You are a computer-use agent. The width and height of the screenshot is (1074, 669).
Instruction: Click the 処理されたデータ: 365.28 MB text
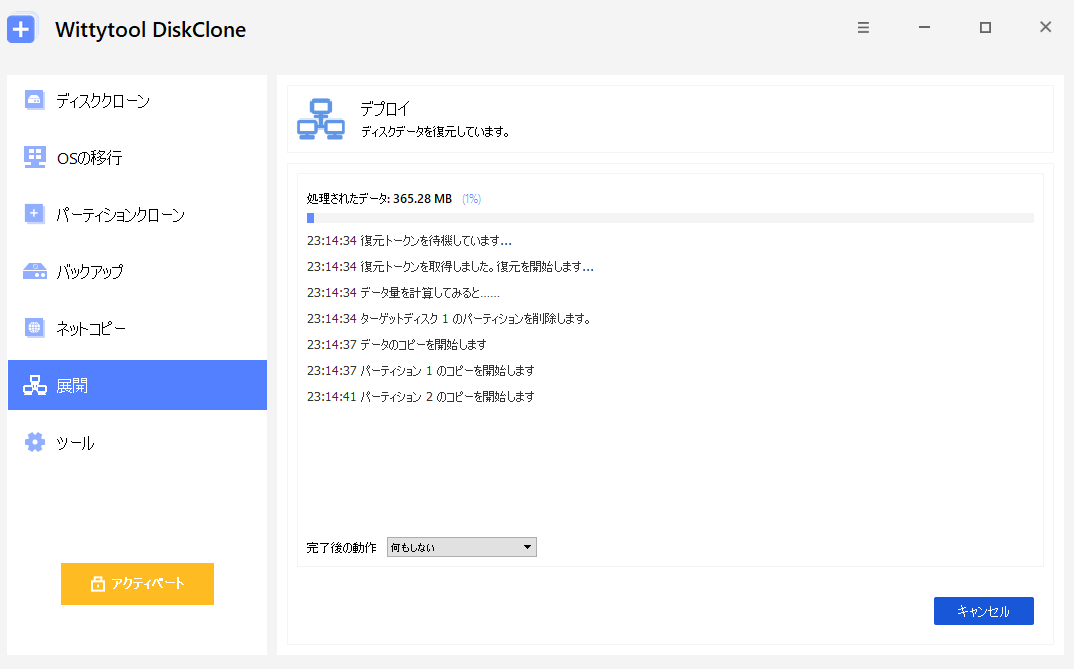tap(379, 199)
